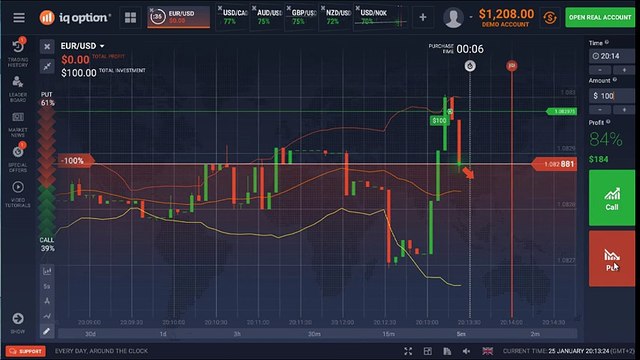Click the red expiration flag marker

pos(511,66)
